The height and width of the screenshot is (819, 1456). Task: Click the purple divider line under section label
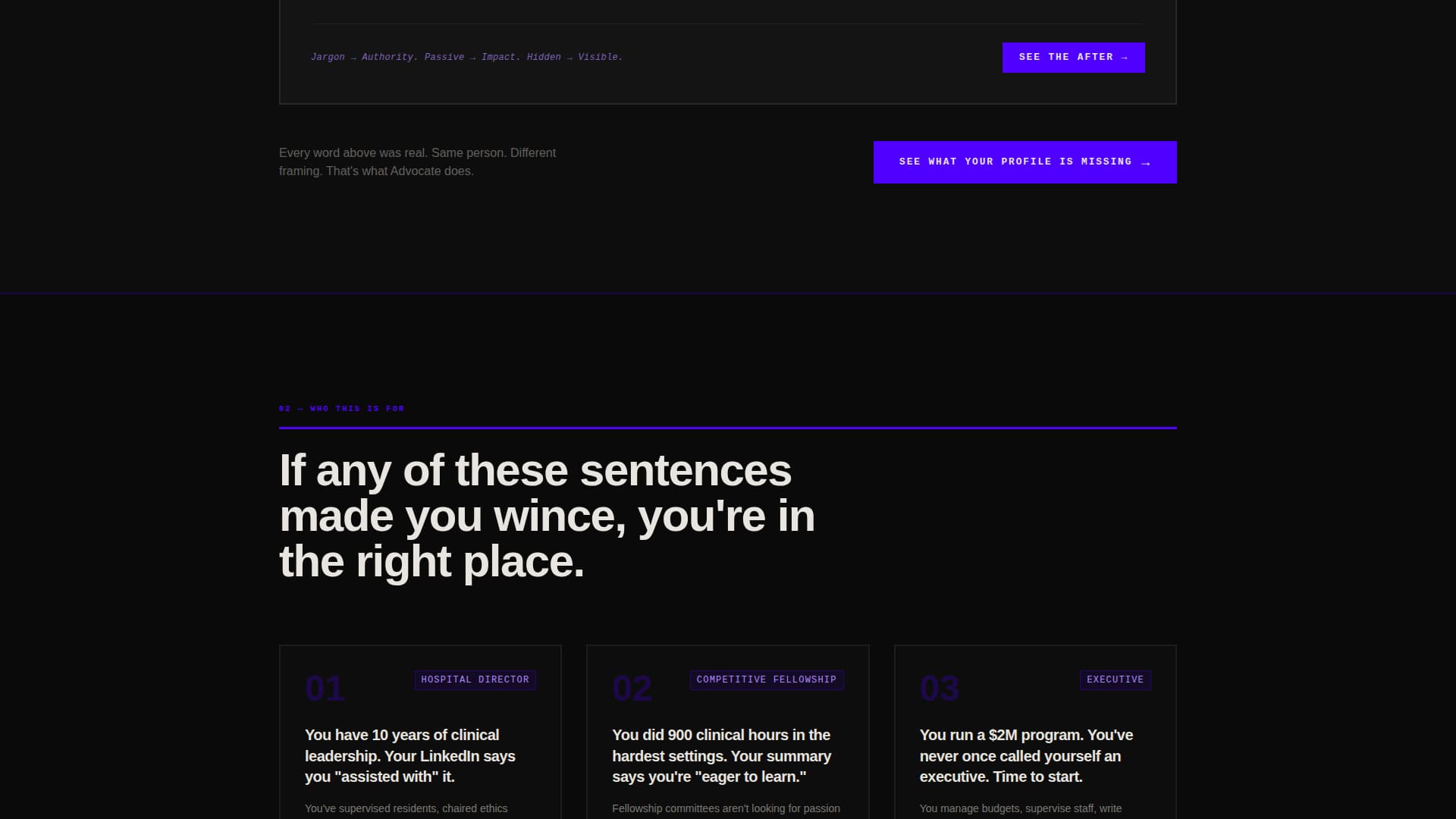727,428
